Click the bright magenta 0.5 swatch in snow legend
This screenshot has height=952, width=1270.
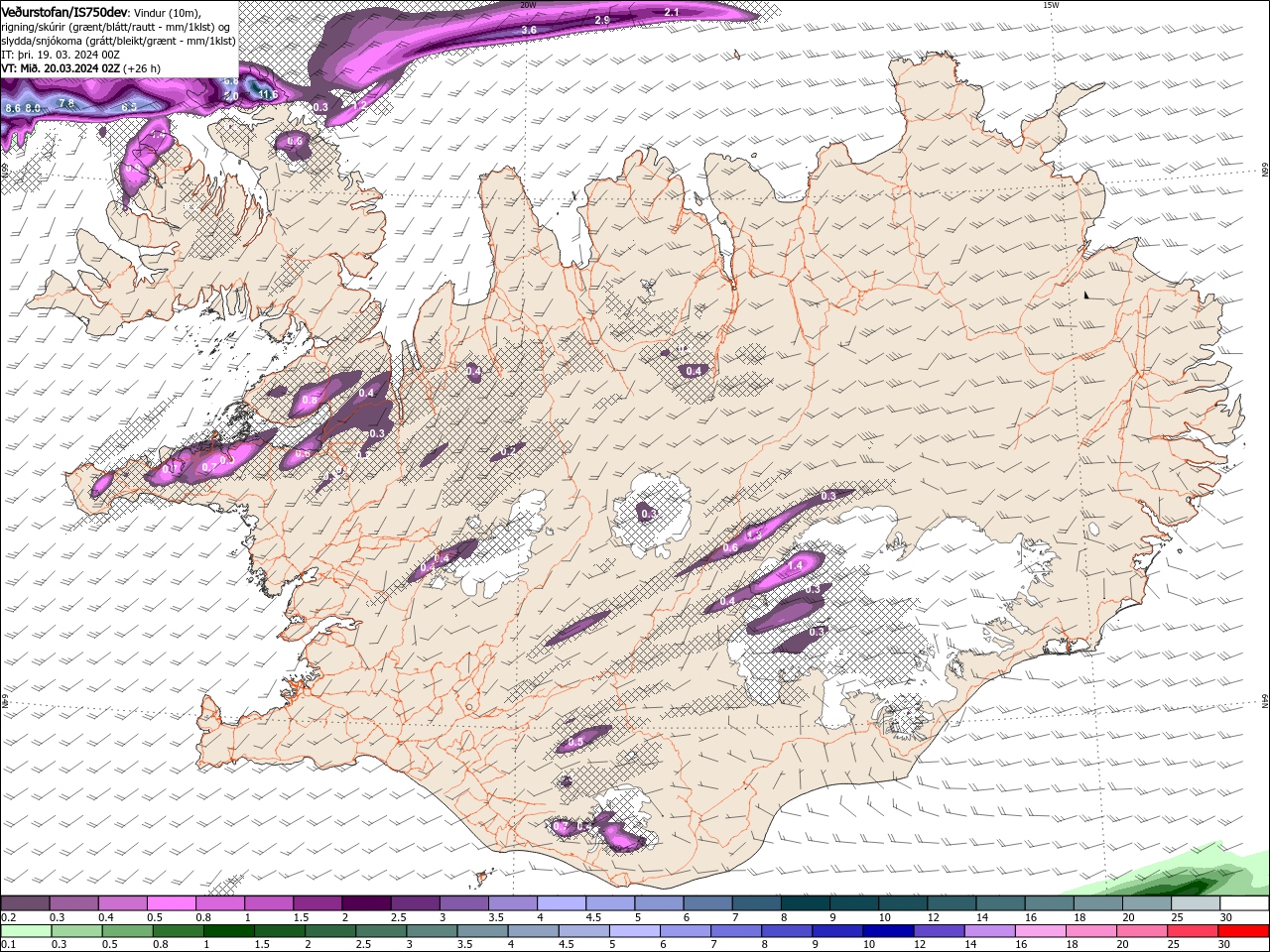pos(171,903)
